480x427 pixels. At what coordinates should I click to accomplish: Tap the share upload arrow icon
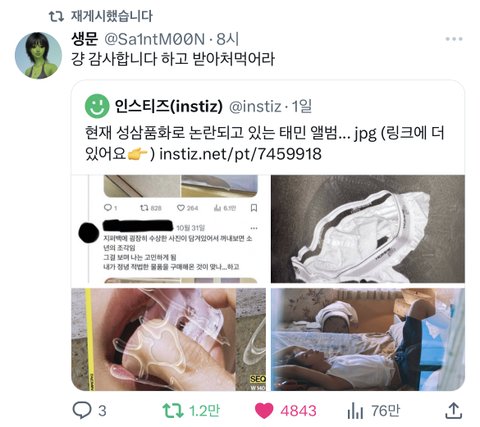[x=454, y=410]
